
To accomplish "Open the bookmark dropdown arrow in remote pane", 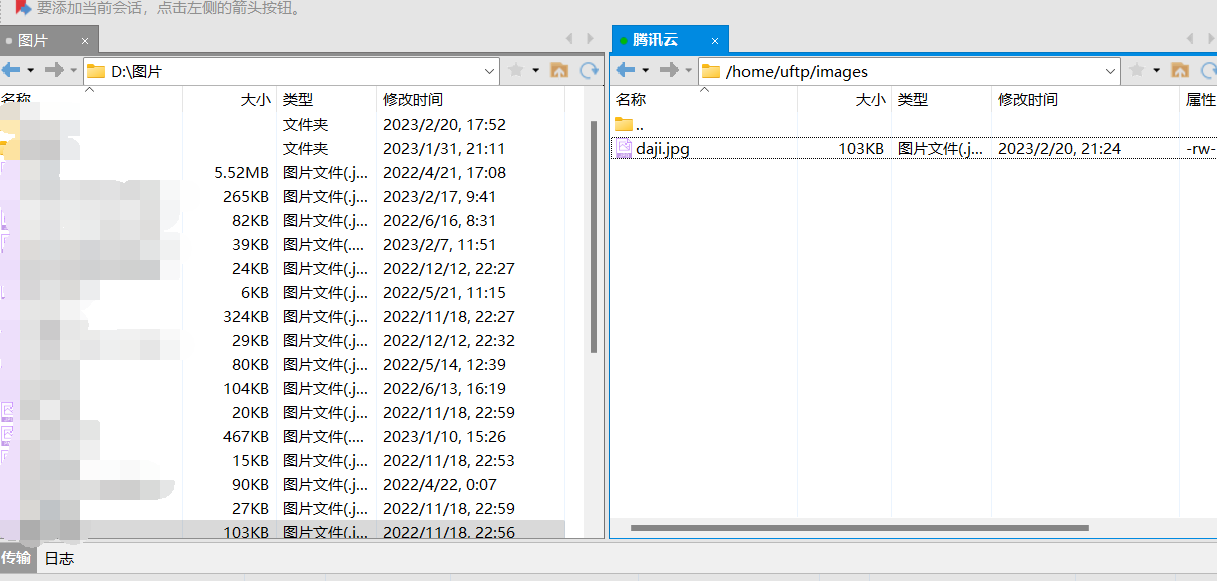I will click(x=1157, y=70).
